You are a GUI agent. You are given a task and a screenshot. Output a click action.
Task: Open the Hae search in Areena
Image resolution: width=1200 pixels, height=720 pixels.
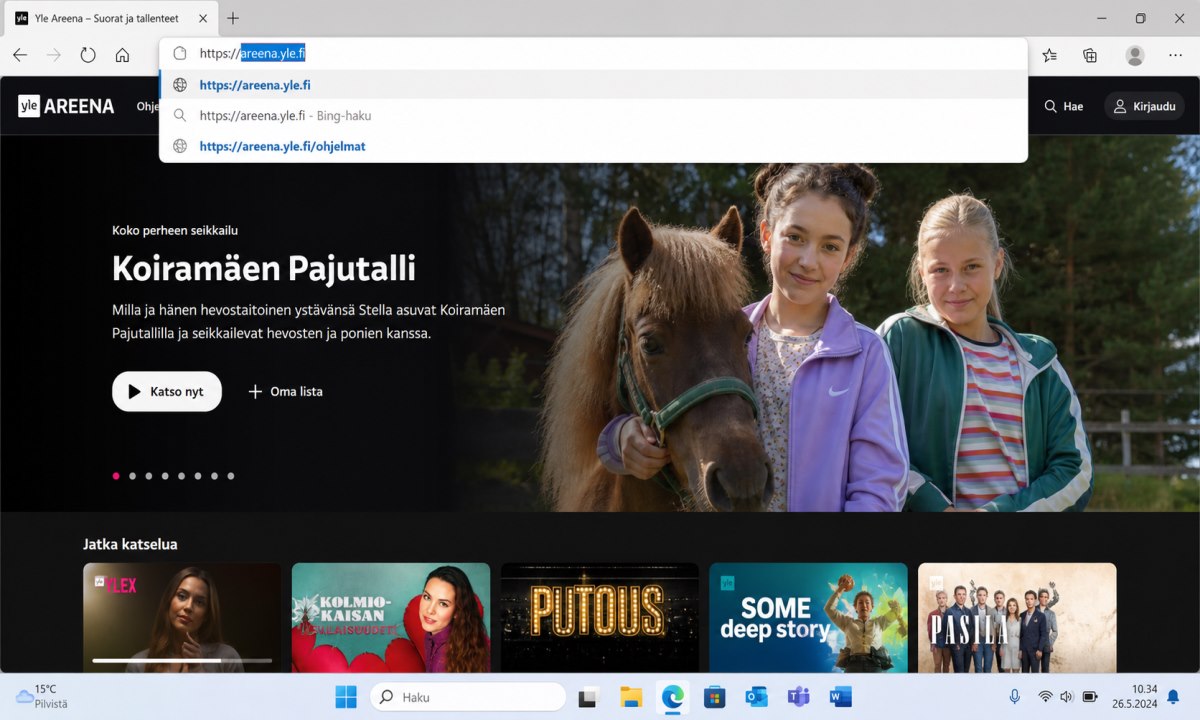1064,106
